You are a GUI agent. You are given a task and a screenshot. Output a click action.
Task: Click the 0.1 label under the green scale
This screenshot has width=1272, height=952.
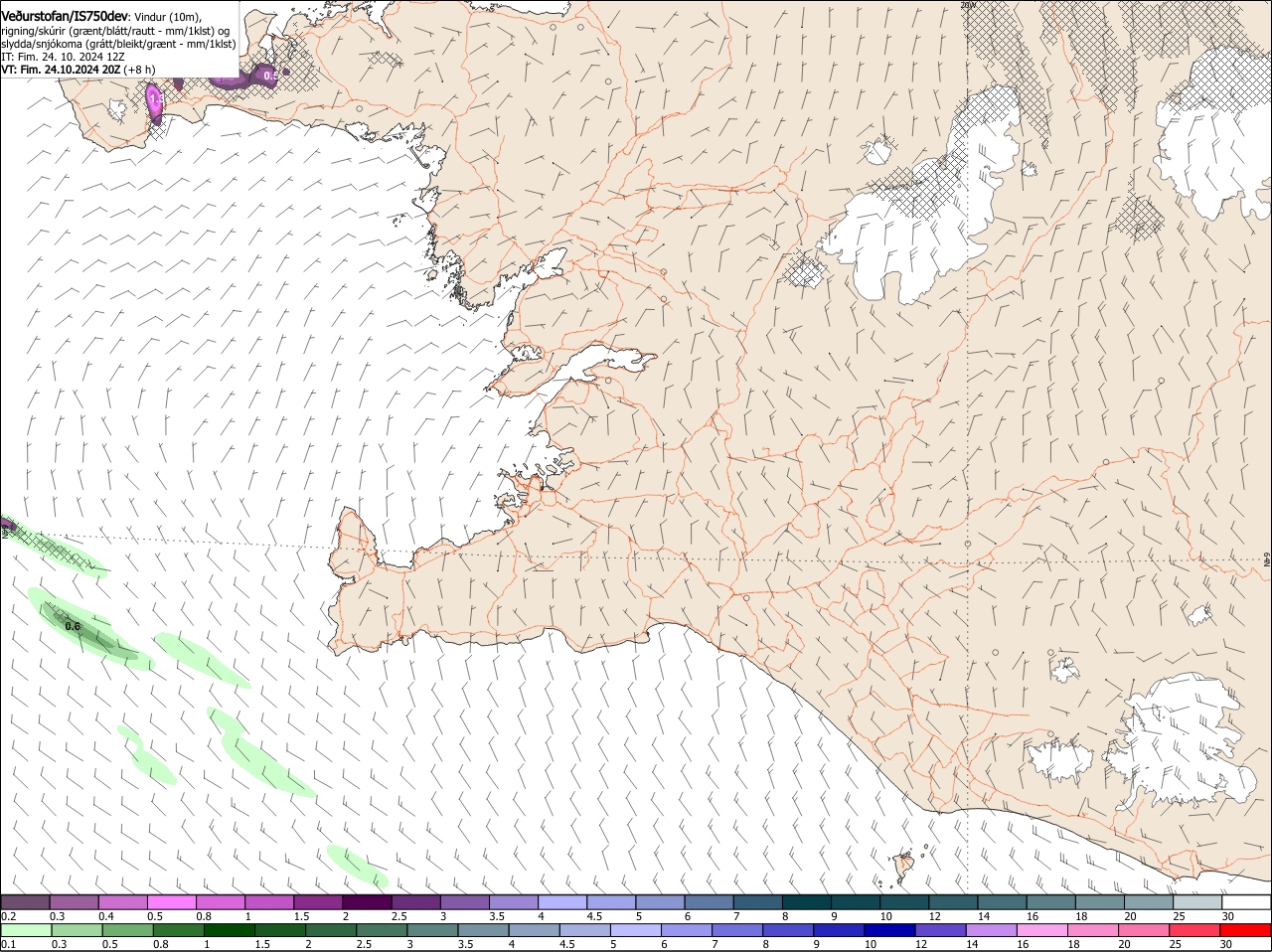click(x=8, y=944)
